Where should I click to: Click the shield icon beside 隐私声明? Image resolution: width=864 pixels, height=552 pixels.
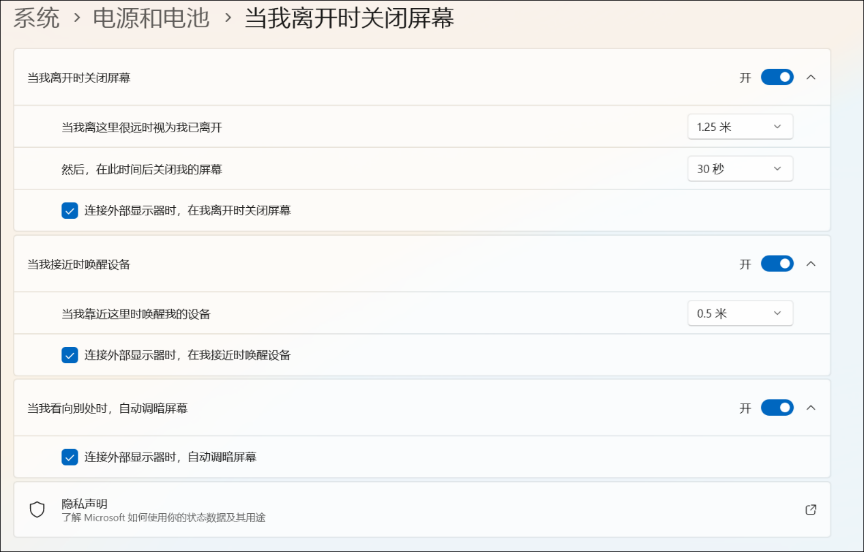(x=37, y=510)
